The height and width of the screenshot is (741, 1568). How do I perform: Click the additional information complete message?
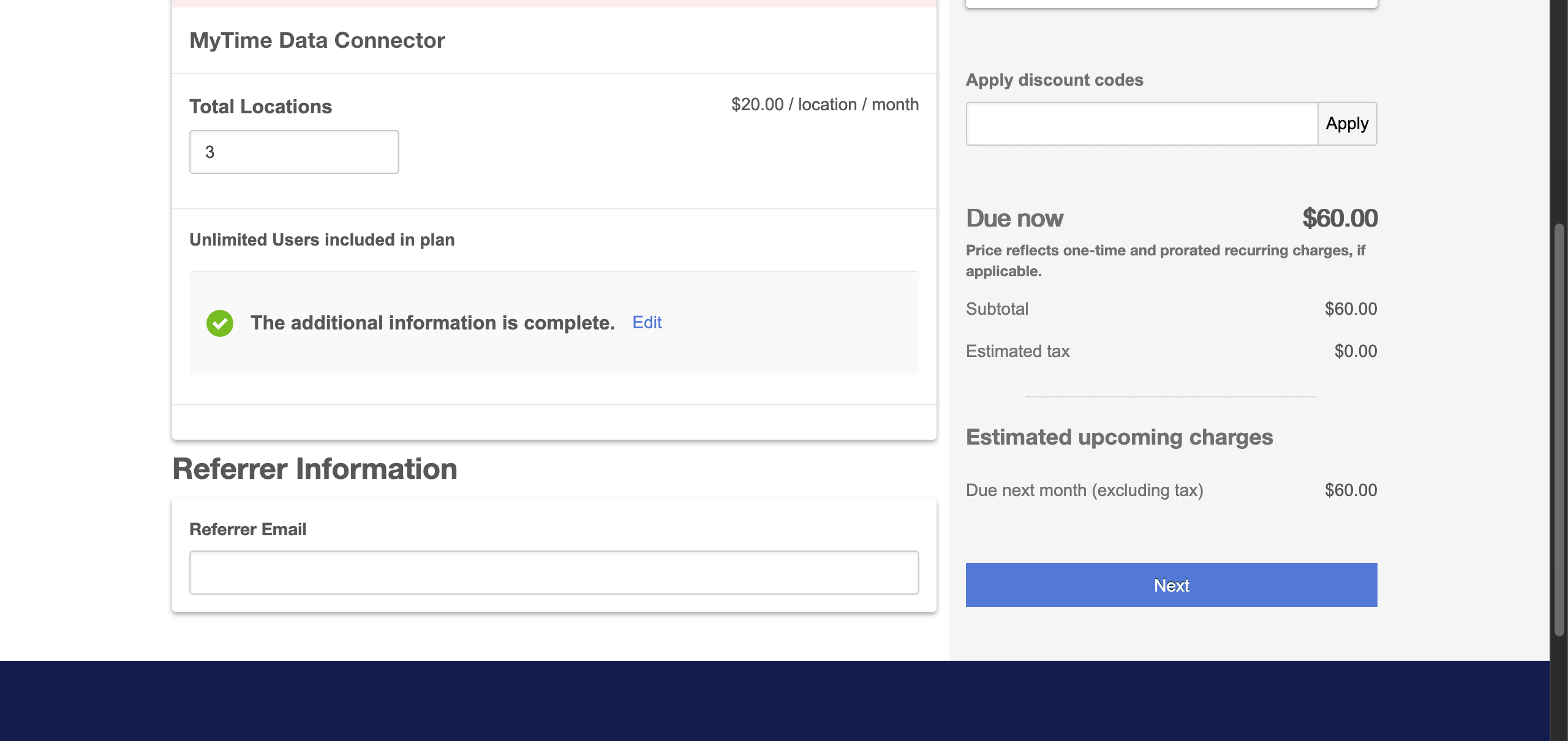[432, 323]
